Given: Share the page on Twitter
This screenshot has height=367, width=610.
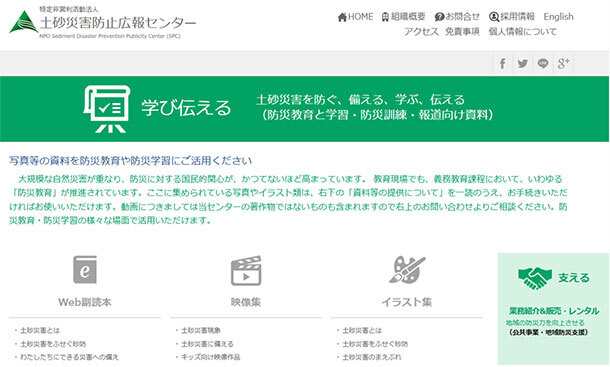Looking at the screenshot, I should click(523, 63).
